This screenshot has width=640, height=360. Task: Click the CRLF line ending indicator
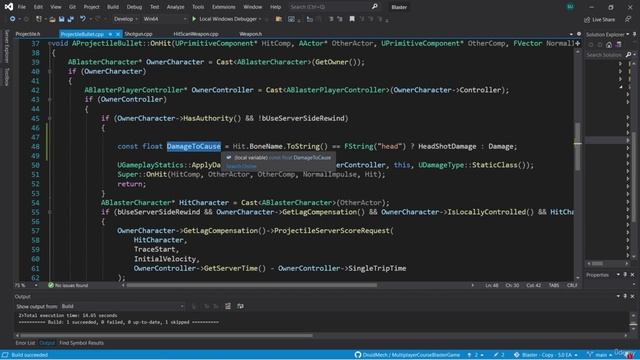click(572, 285)
